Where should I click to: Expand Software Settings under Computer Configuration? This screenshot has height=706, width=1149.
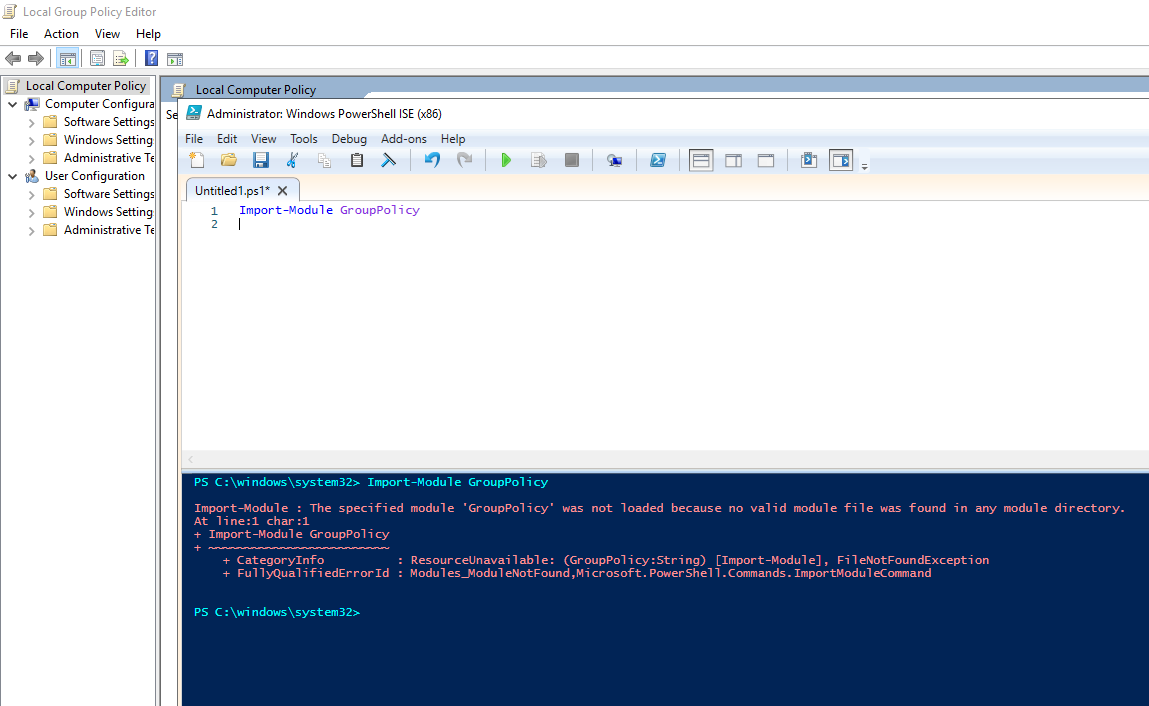coord(32,122)
